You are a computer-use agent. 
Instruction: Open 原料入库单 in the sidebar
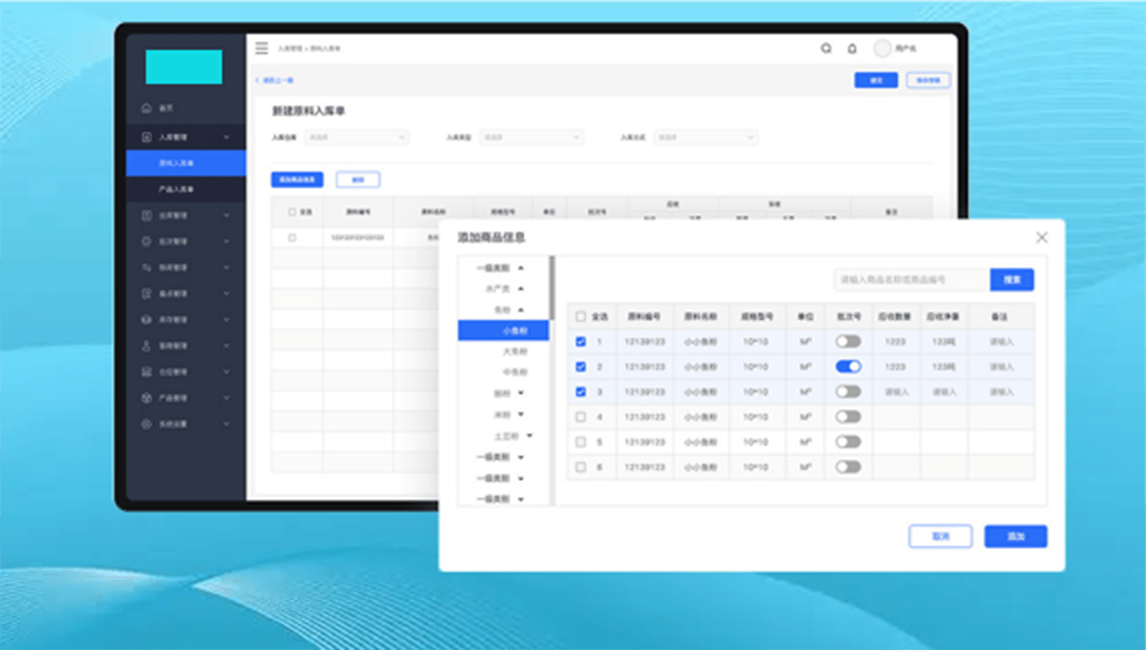pyautogui.click(x=186, y=163)
